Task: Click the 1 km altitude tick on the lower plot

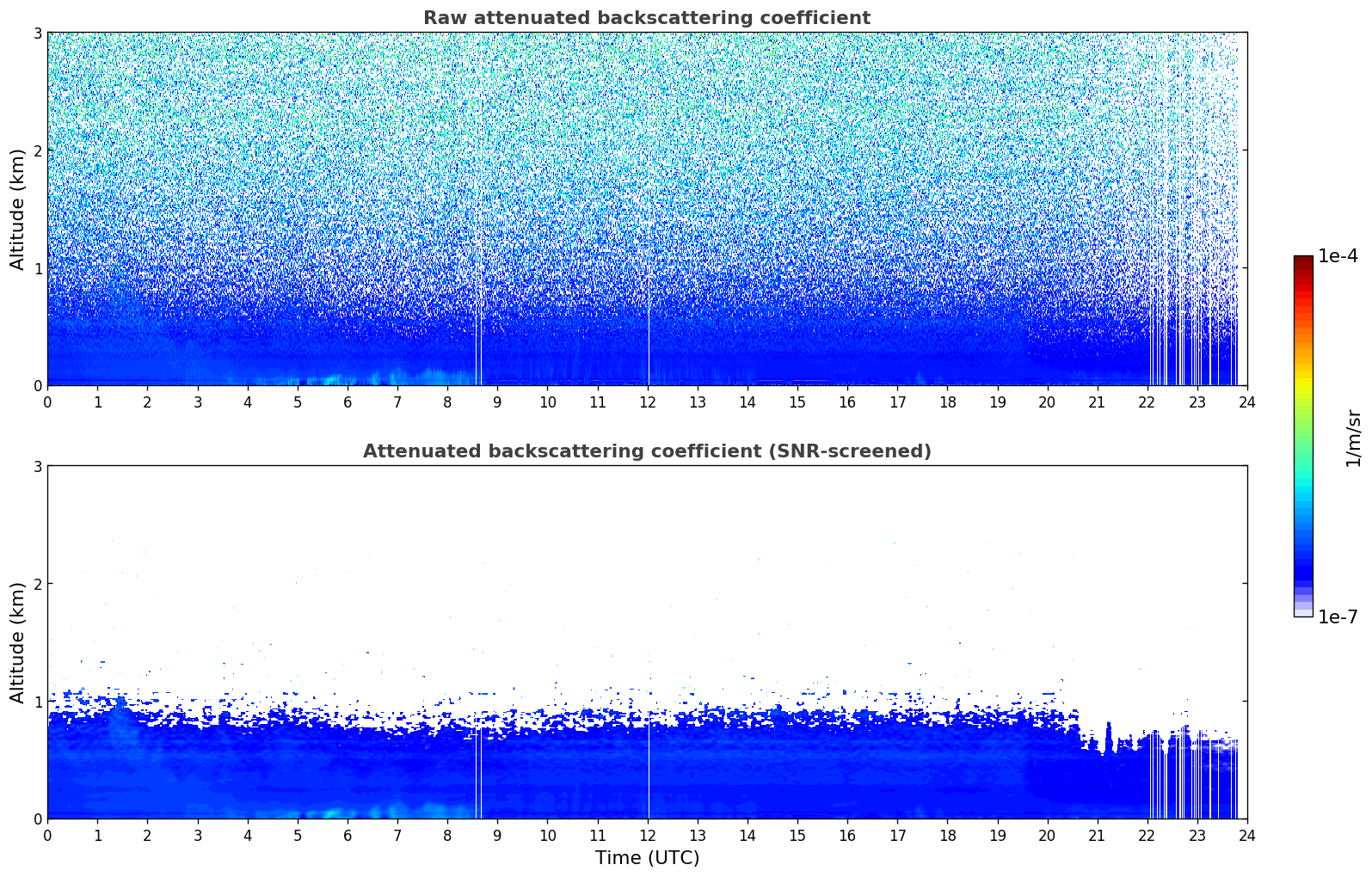Action: point(37,702)
